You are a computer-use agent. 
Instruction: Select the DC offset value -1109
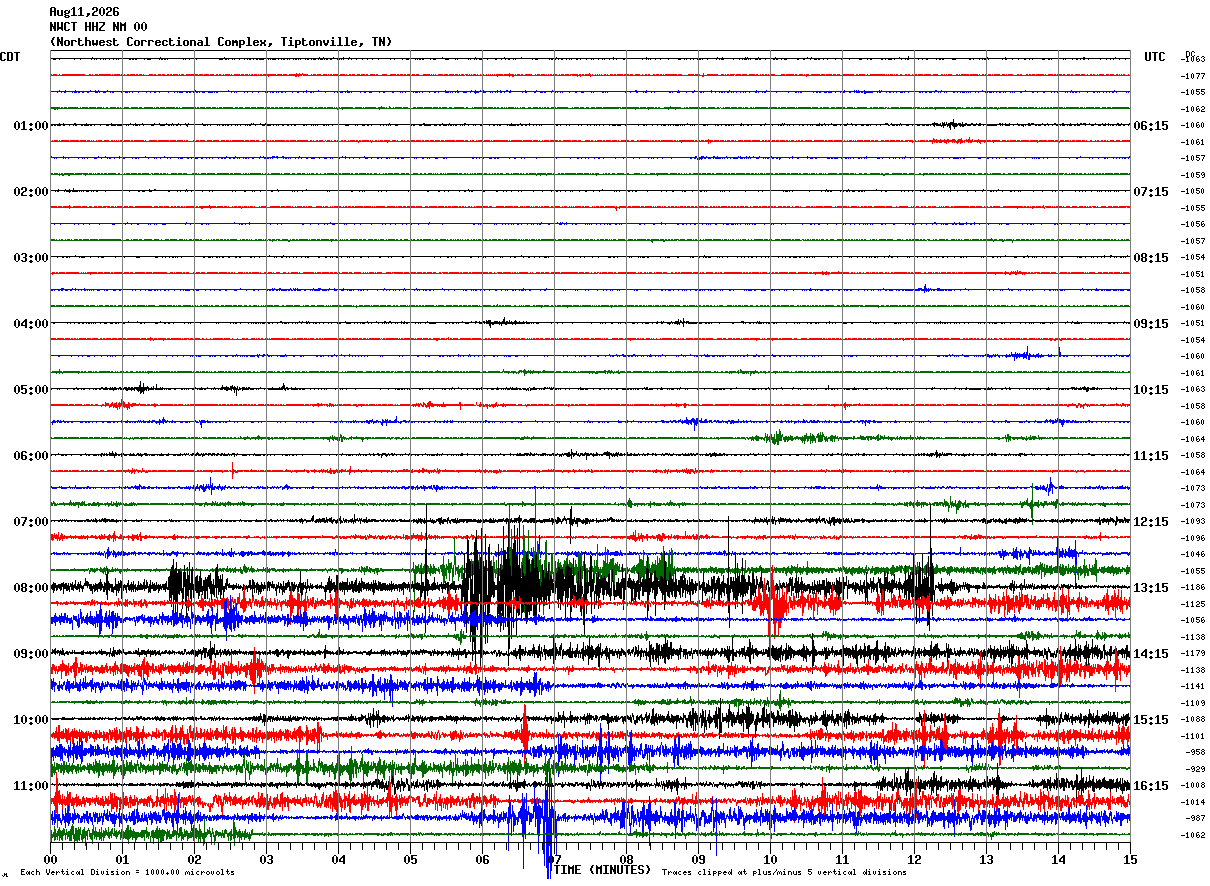(1194, 703)
